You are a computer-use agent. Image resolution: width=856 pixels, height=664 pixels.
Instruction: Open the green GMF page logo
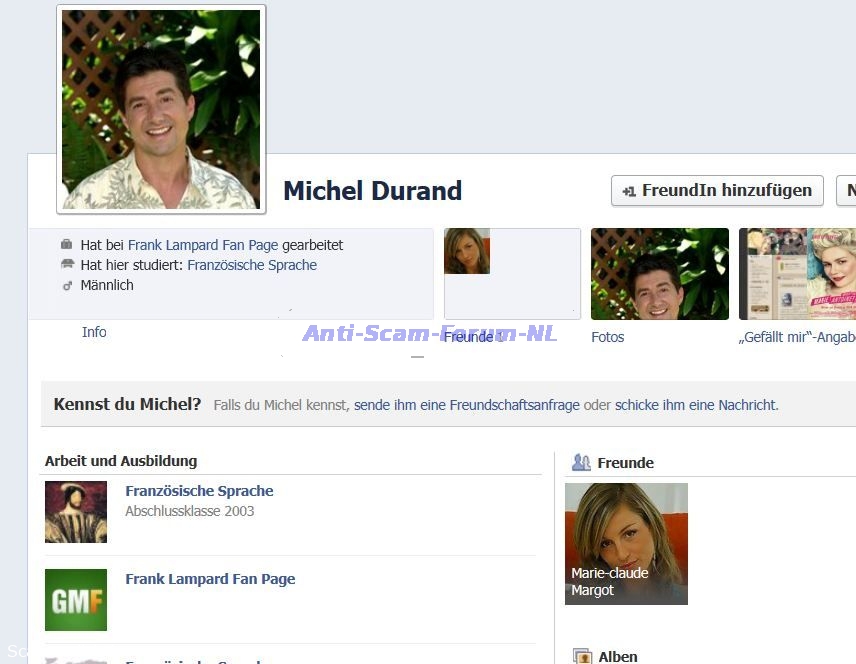[x=76, y=600]
